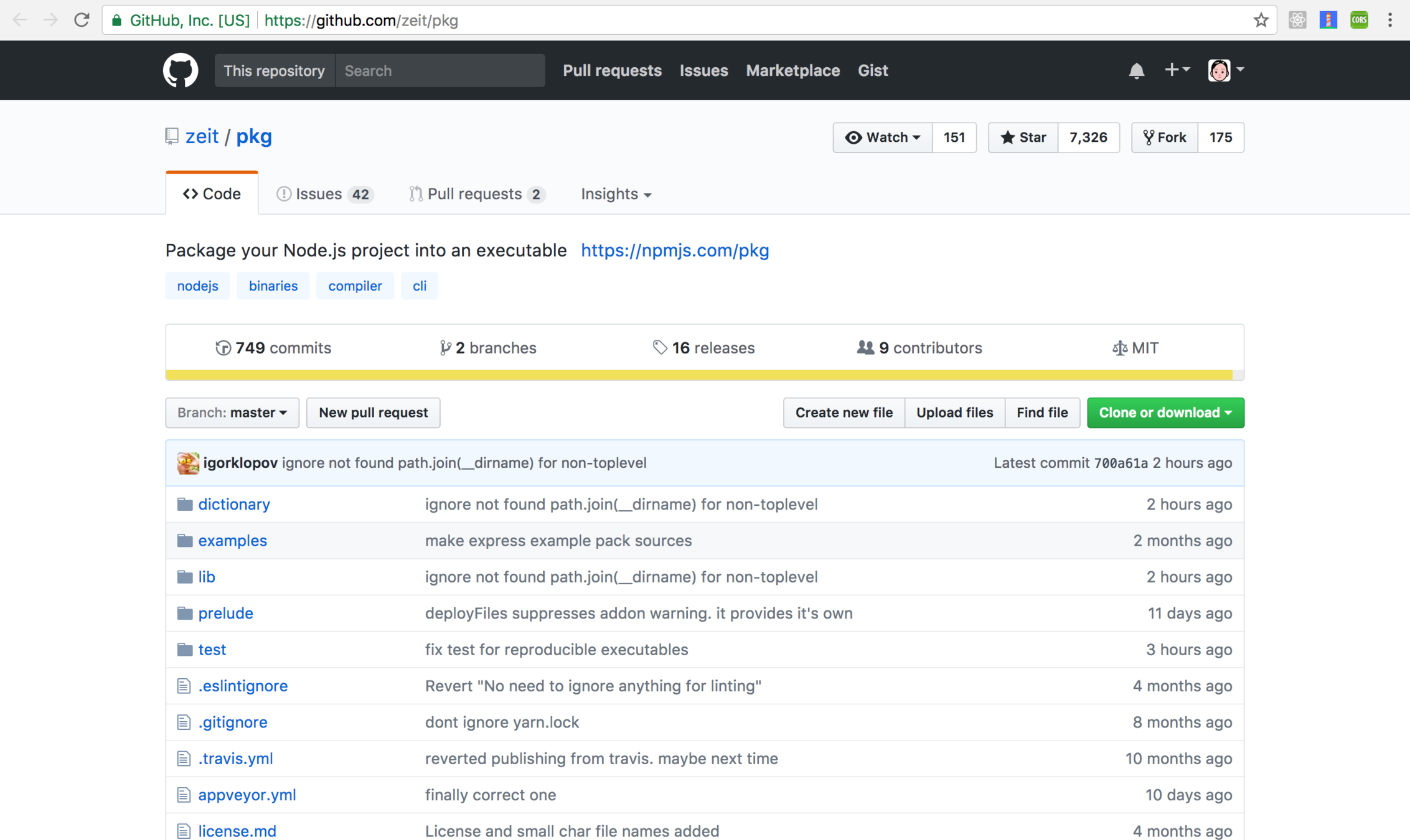Screen dimensions: 1410x840
Task: Open Chrome three-dot menu
Action: coord(1389,21)
